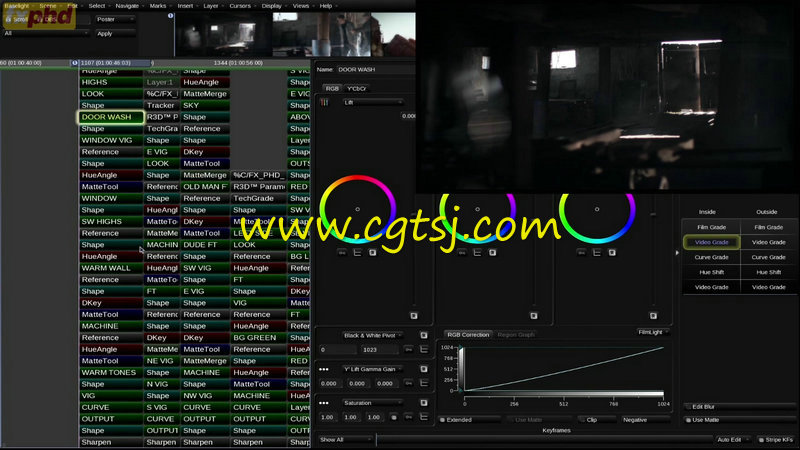Click the keyframe icon in the Pivot row
Viewport: 800px width, 450px height.
click(409, 349)
